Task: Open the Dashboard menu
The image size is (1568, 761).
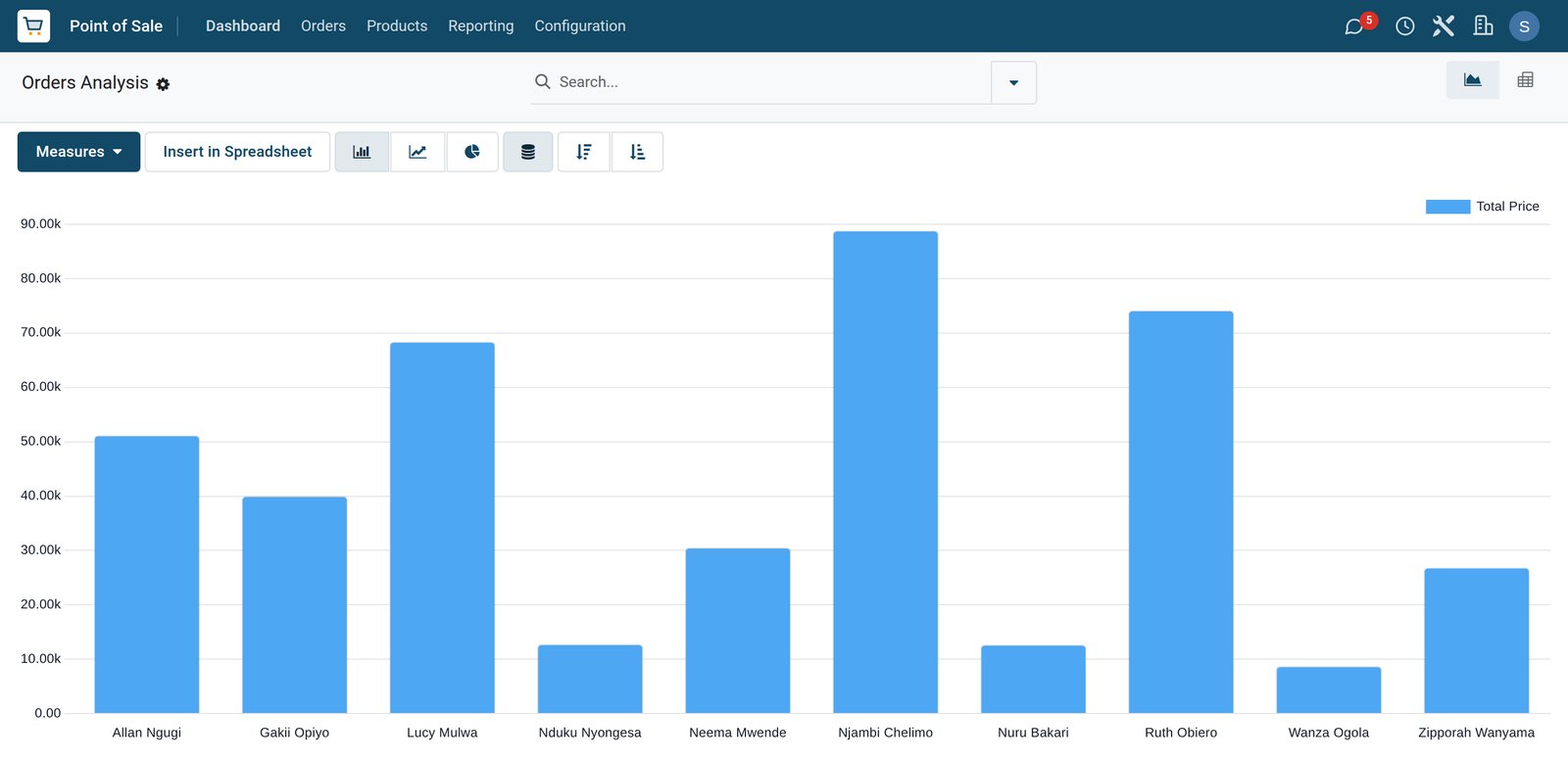Action: tap(243, 25)
